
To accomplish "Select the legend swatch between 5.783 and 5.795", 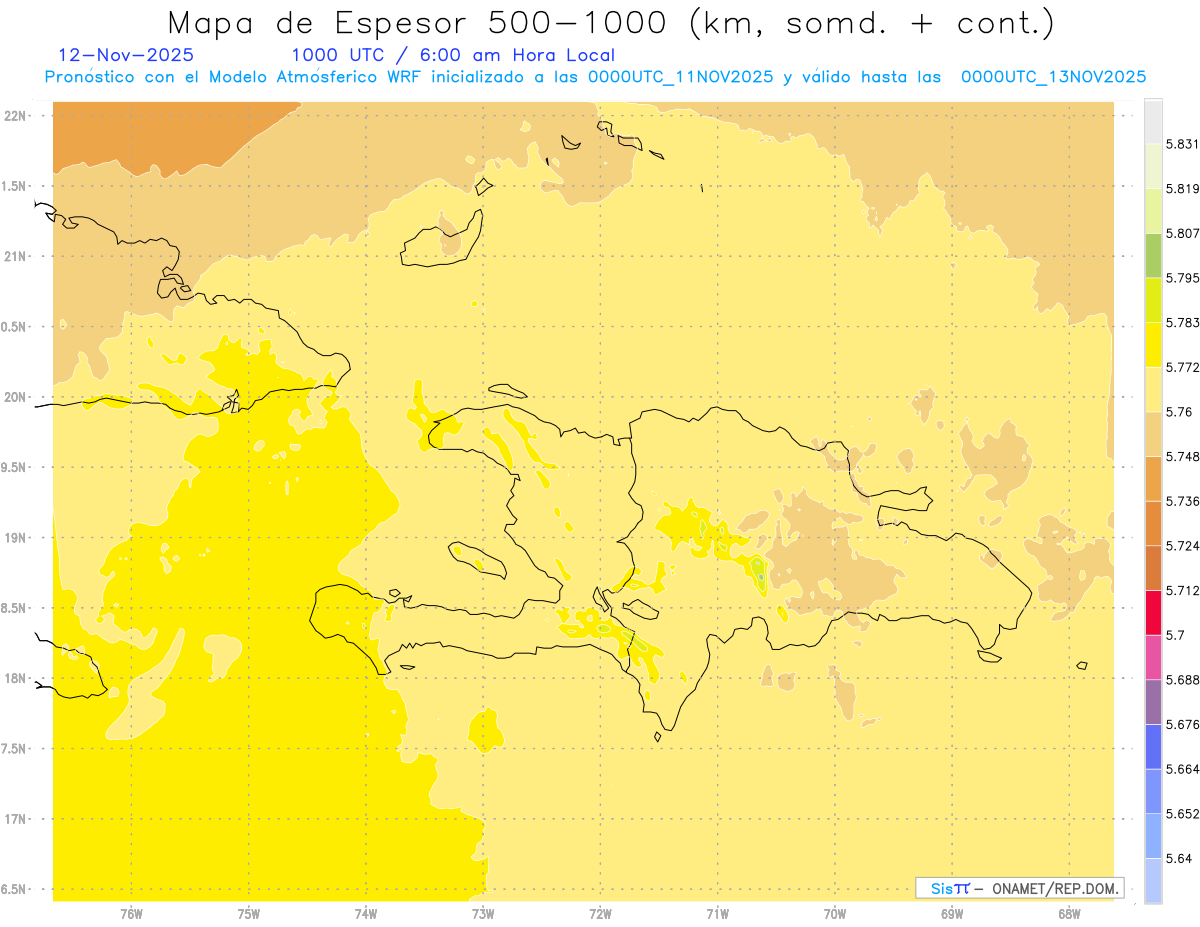I will pos(1153,300).
